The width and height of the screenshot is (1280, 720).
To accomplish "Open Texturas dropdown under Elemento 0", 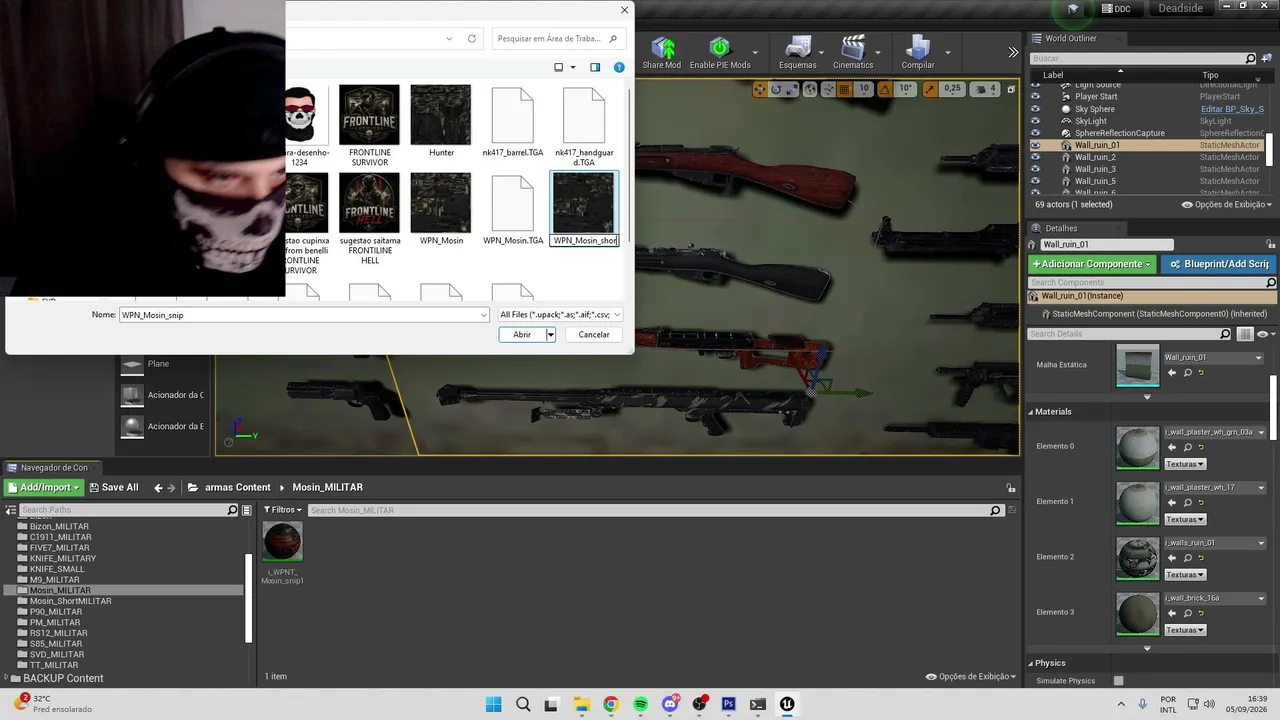I will tap(1185, 464).
